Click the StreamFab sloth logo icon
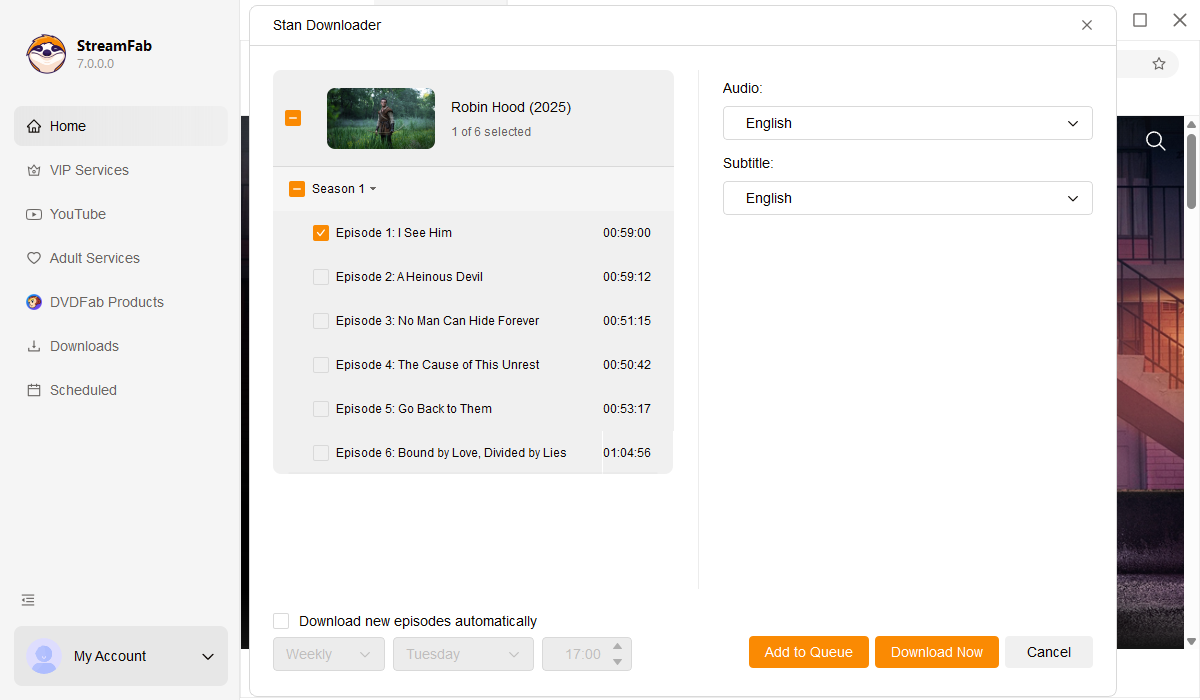The width and height of the screenshot is (1200, 700). pos(46,54)
